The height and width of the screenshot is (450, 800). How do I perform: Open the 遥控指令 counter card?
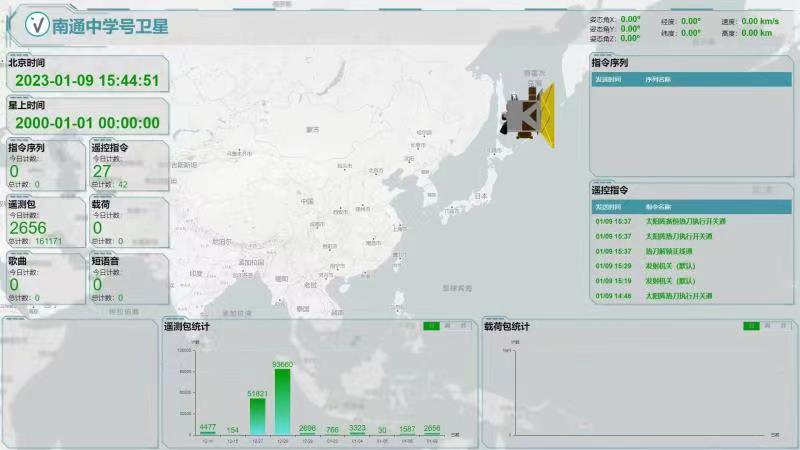click(125, 165)
